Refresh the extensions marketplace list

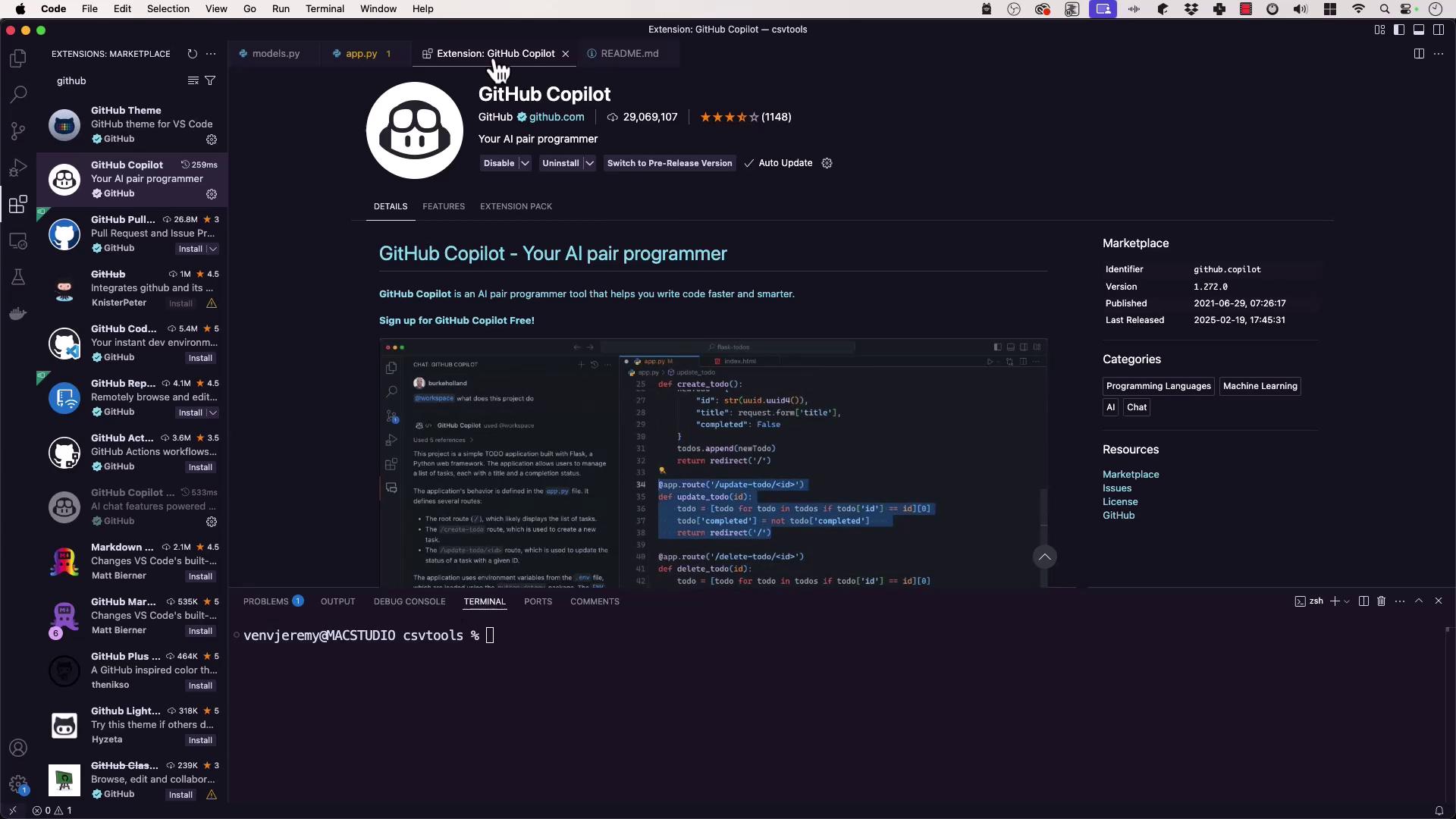click(x=192, y=54)
